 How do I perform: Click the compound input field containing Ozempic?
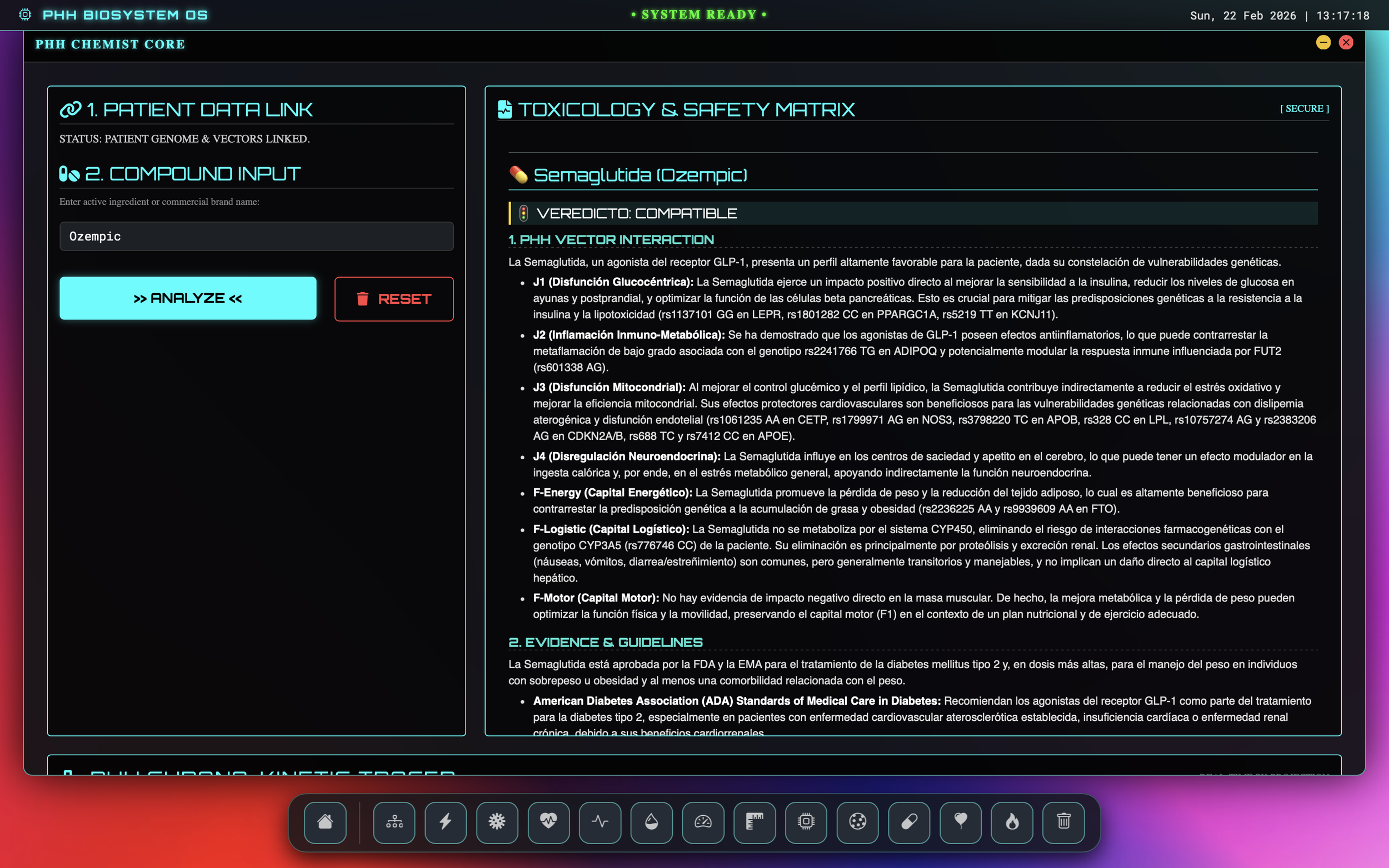pyautogui.click(x=256, y=237)
